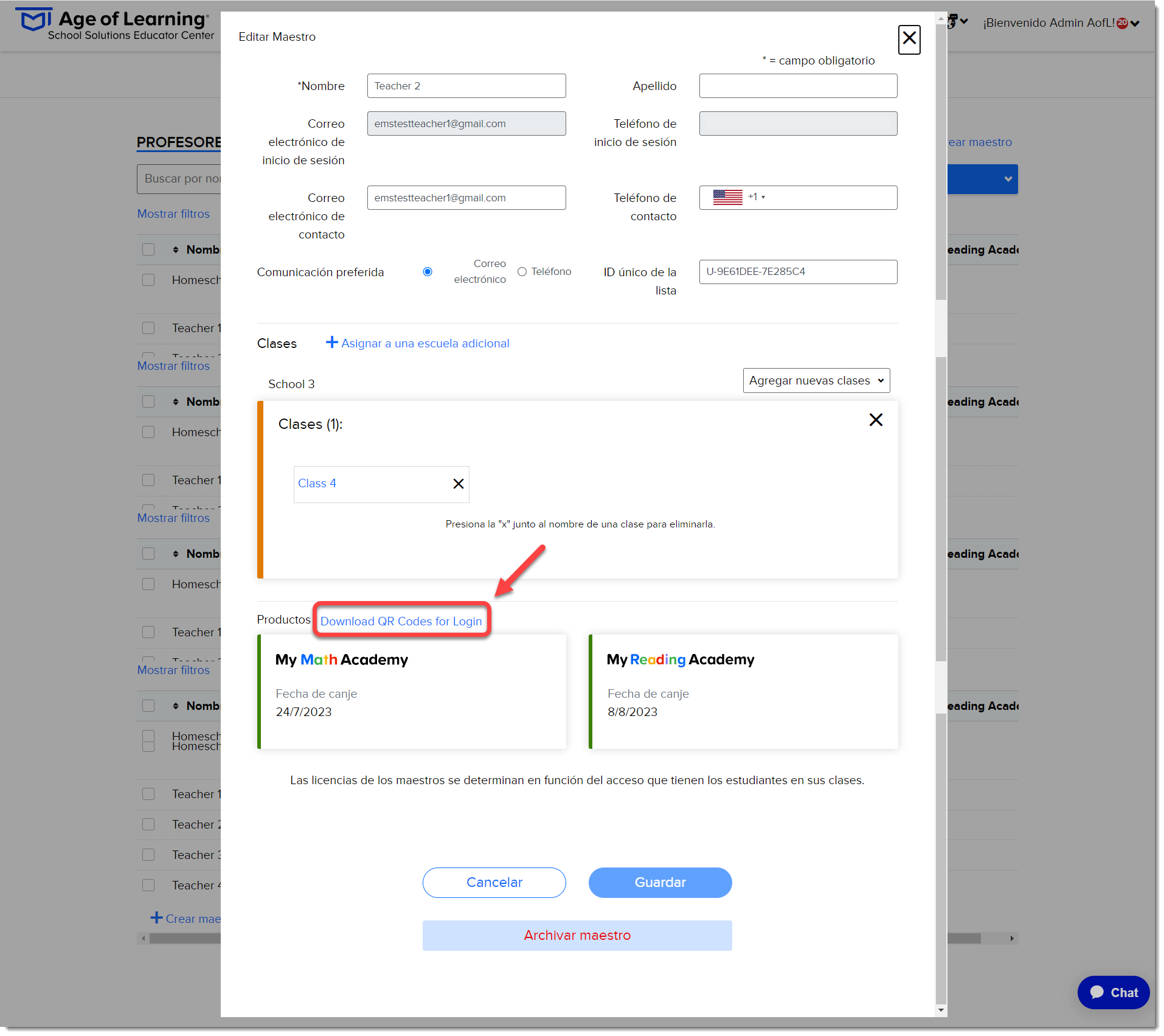Open the US flag country code selector
Screen dimensions: 1164x1036
pyautogui.click(x=738, y=197)
